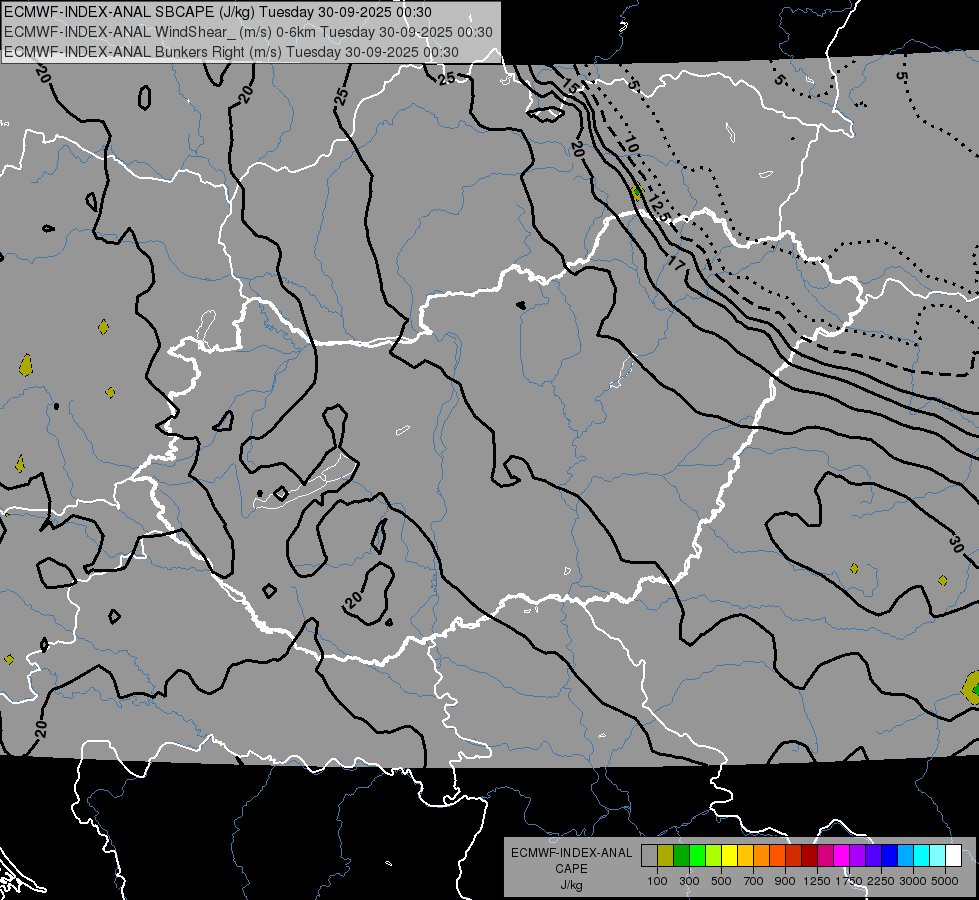Click the legend value 300
This screenshot has width=979, height=900.
click(689, 881)
